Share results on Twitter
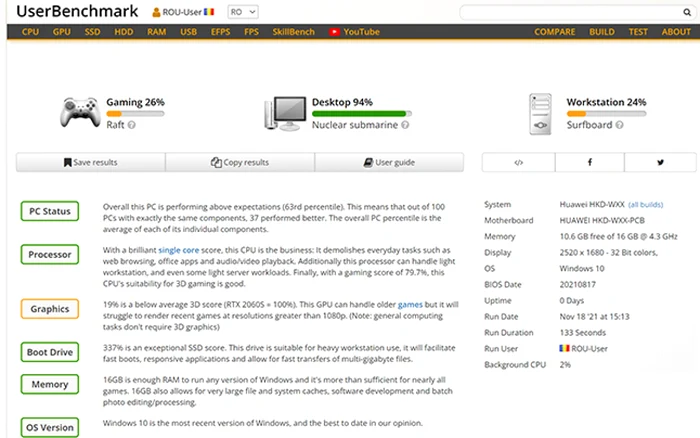This screenshot has height=438, width=700. (x=660, y=163)
